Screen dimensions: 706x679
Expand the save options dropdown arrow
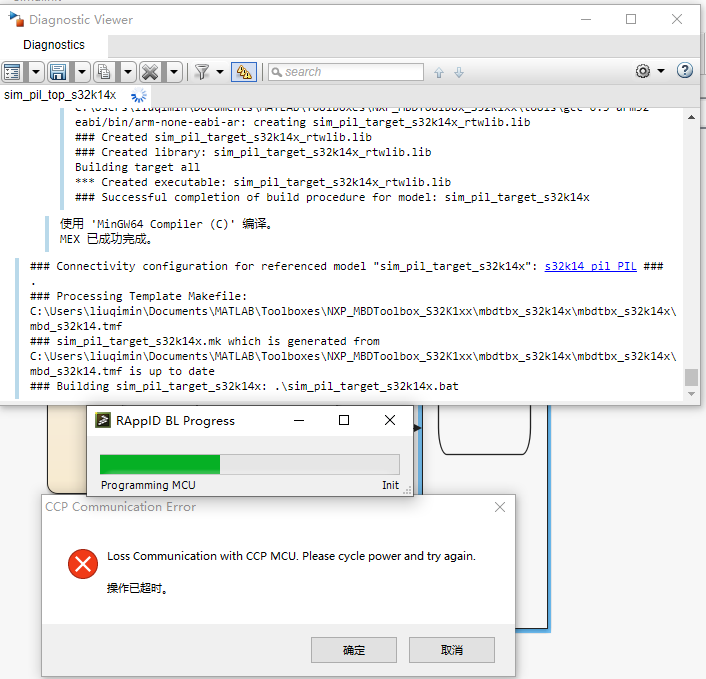pos(82,72)
